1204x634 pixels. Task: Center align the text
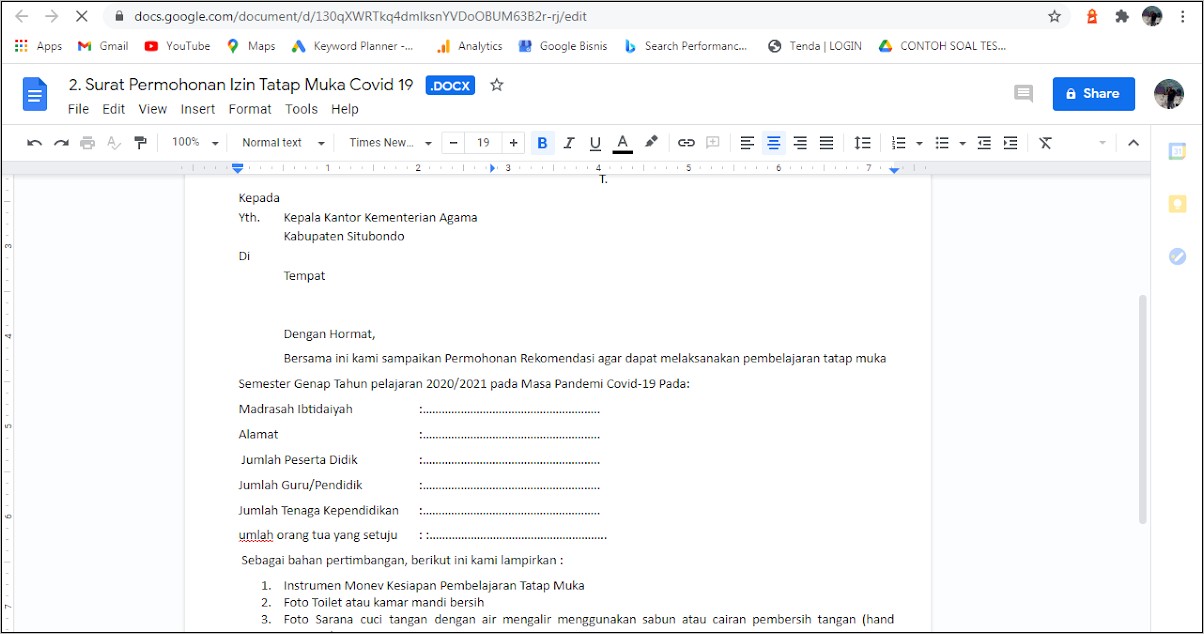click(x=773, y=143)
